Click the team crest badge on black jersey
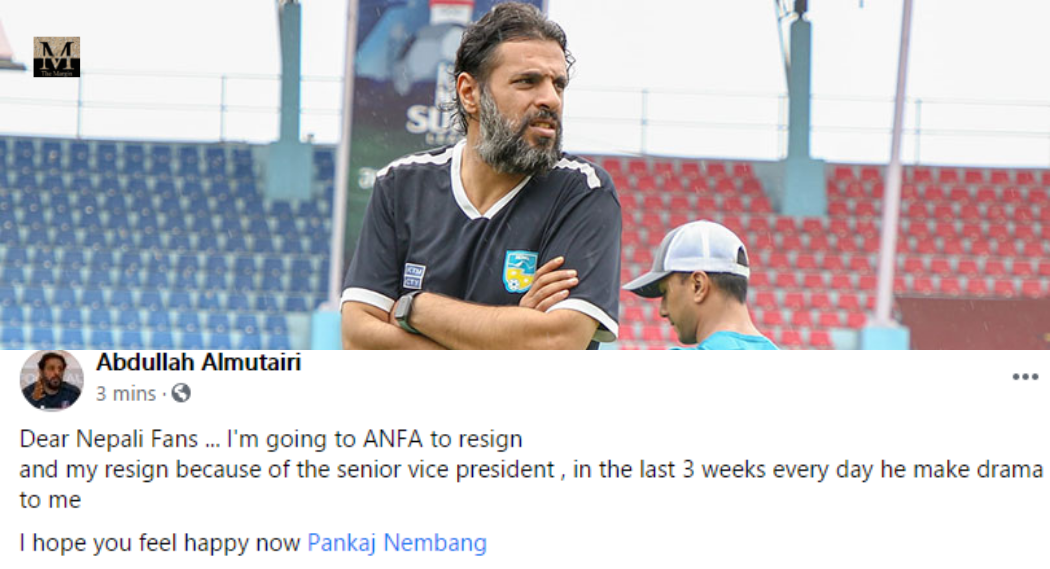Image resolution: width=1050 pixels, height=569 pixels. coord(520,271)
